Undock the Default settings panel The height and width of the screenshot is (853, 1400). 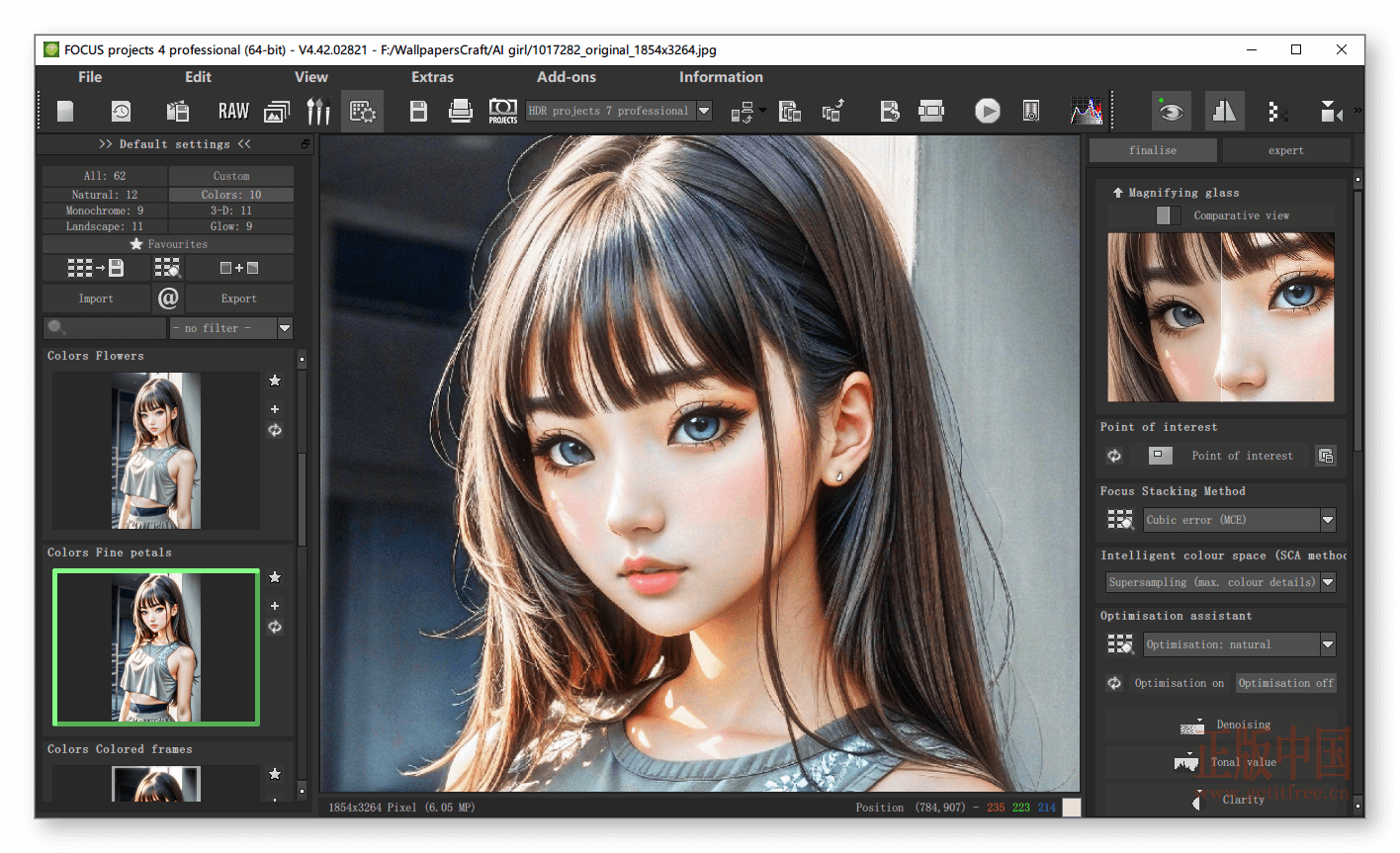click(306, 144)
